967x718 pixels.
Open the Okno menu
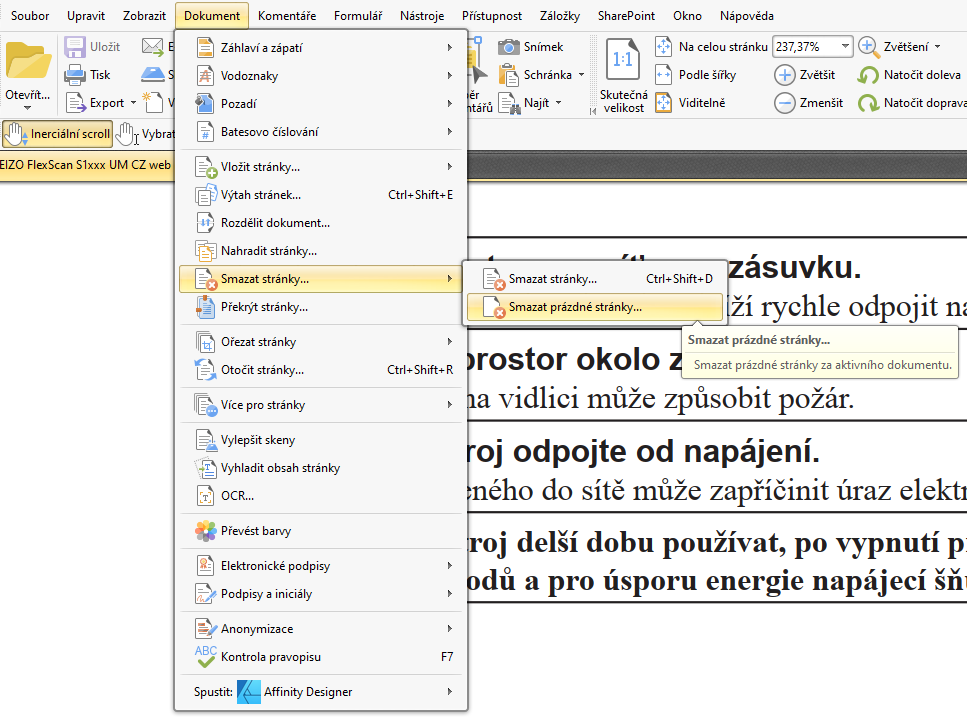click(687, 15)
